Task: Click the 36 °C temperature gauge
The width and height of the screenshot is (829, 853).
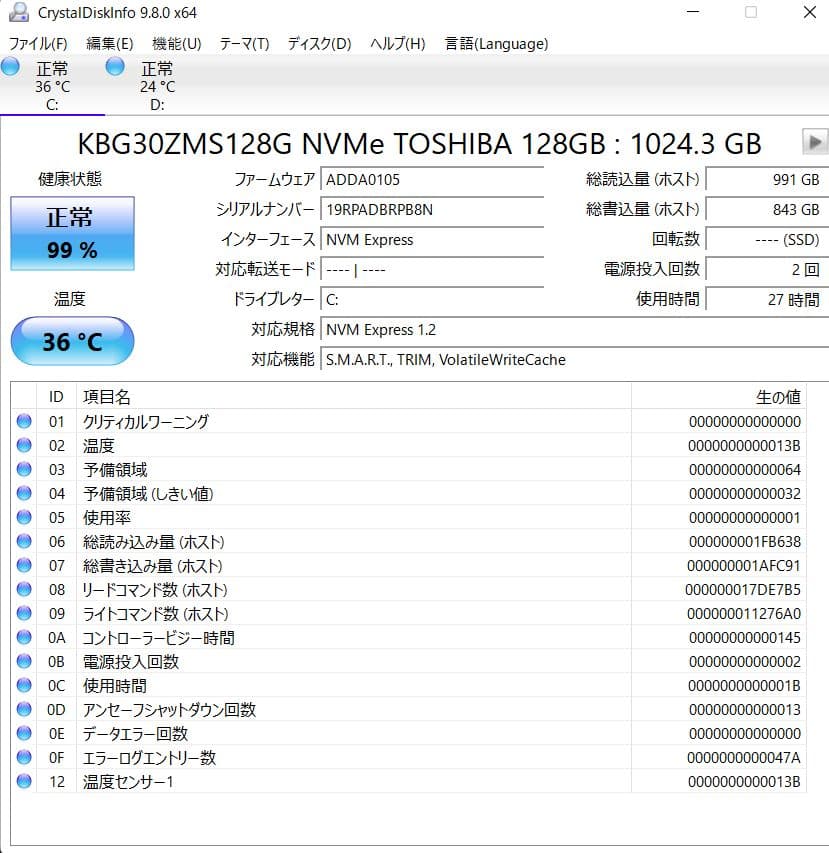Action: click(71, 341)
